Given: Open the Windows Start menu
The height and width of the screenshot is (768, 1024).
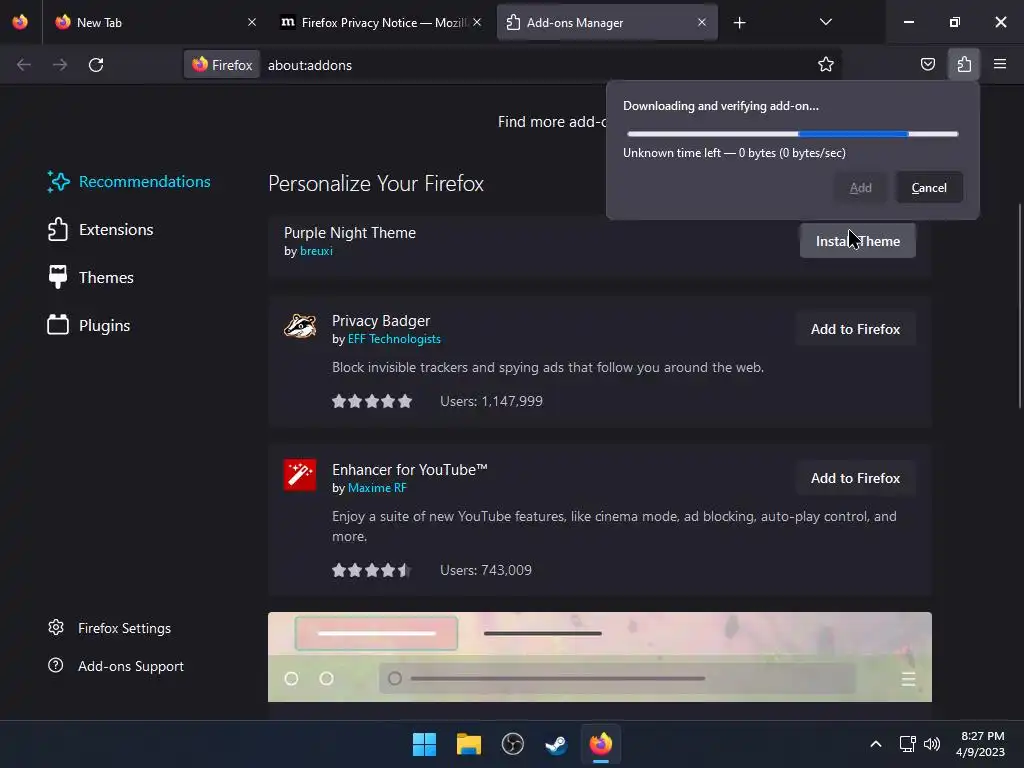Looking at the screenshot, I should coord(424,744).
